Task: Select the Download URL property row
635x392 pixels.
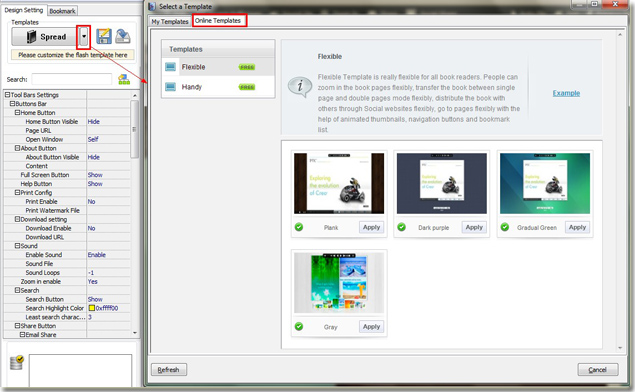Action: pyautogui.click(x=67, y=237)
